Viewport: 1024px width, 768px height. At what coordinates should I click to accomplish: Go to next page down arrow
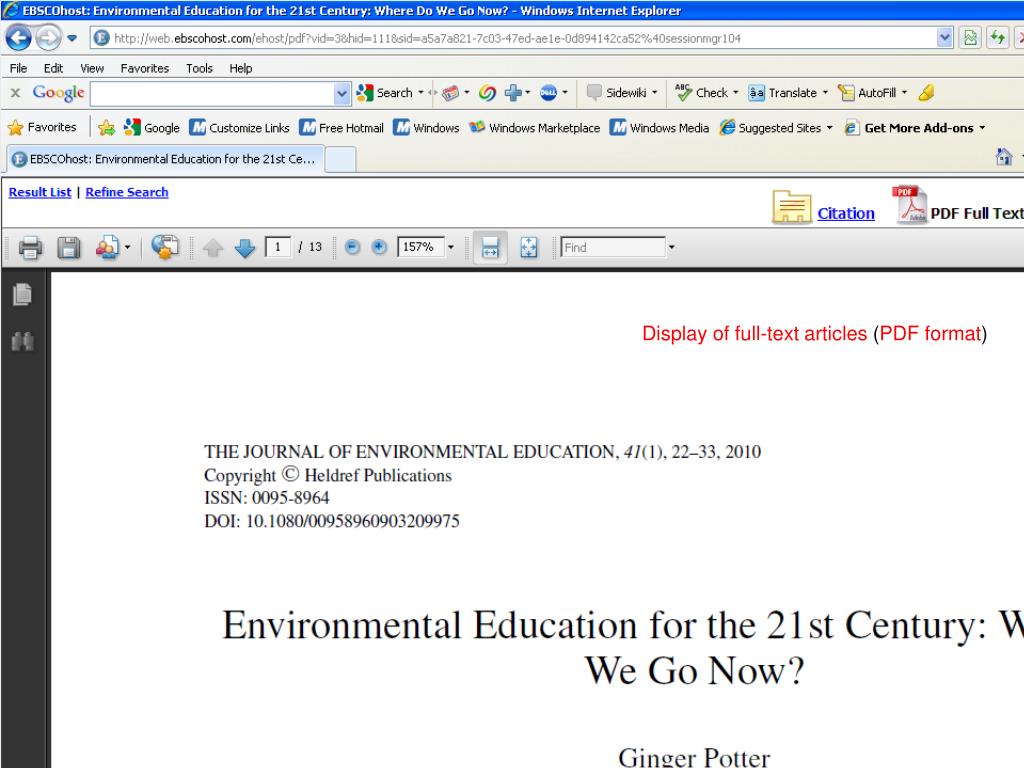244,248
